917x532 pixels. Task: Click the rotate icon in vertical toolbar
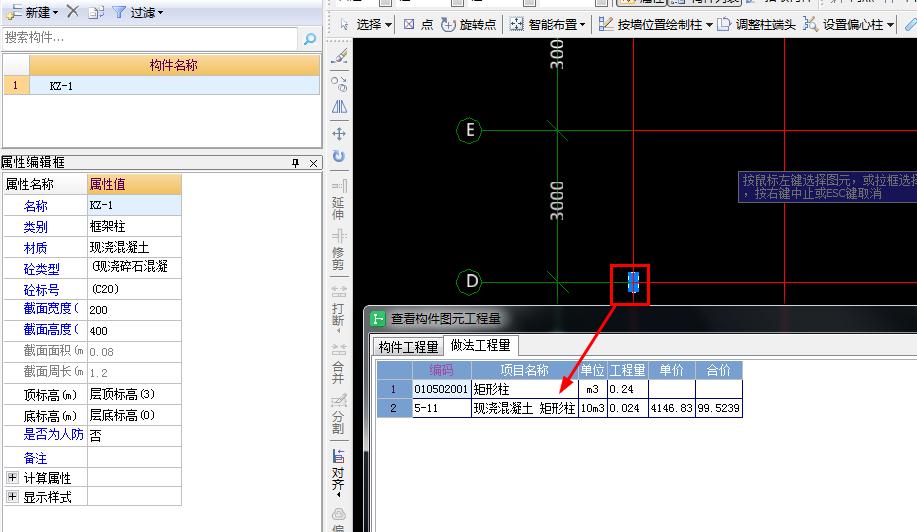point(339,156)
